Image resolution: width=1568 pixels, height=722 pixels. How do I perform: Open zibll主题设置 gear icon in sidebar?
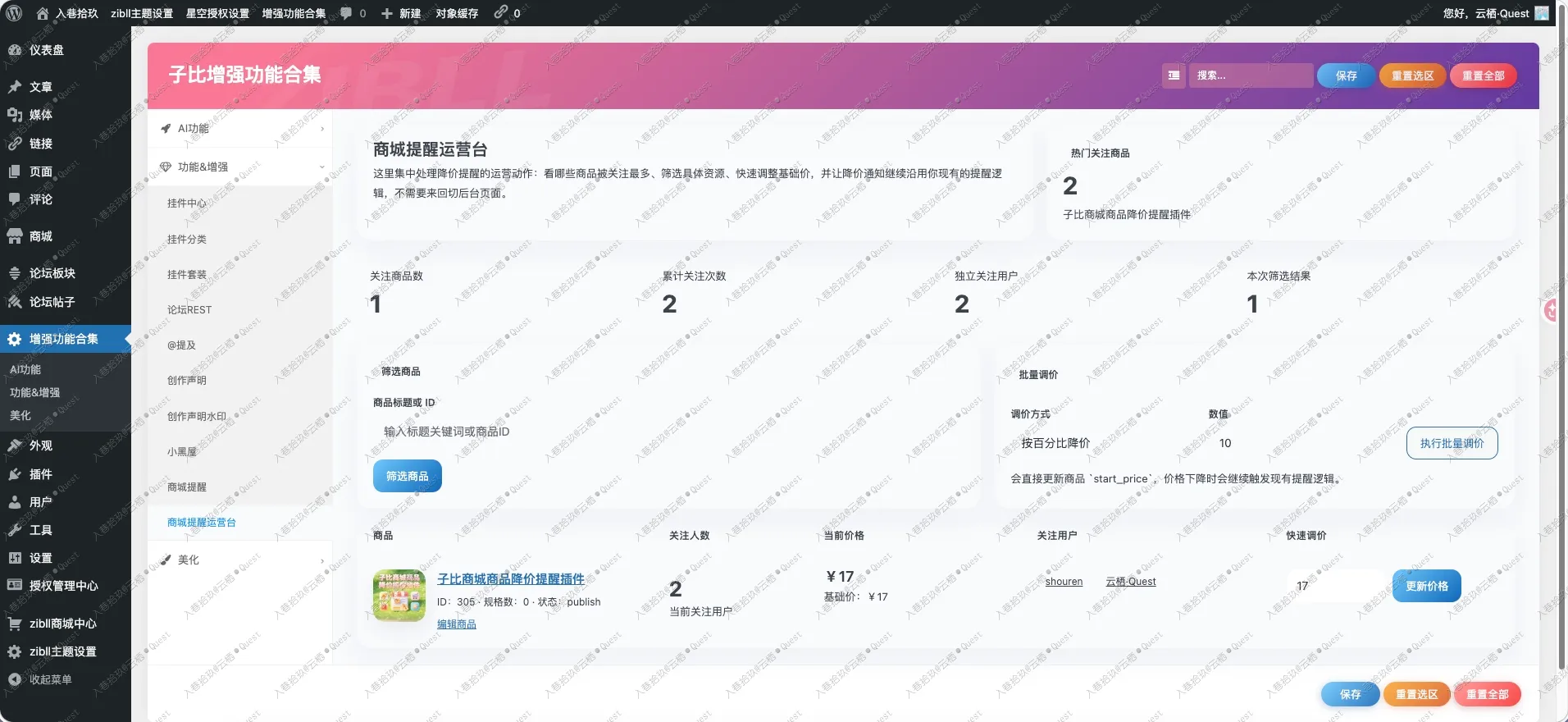tap(15, 651)
